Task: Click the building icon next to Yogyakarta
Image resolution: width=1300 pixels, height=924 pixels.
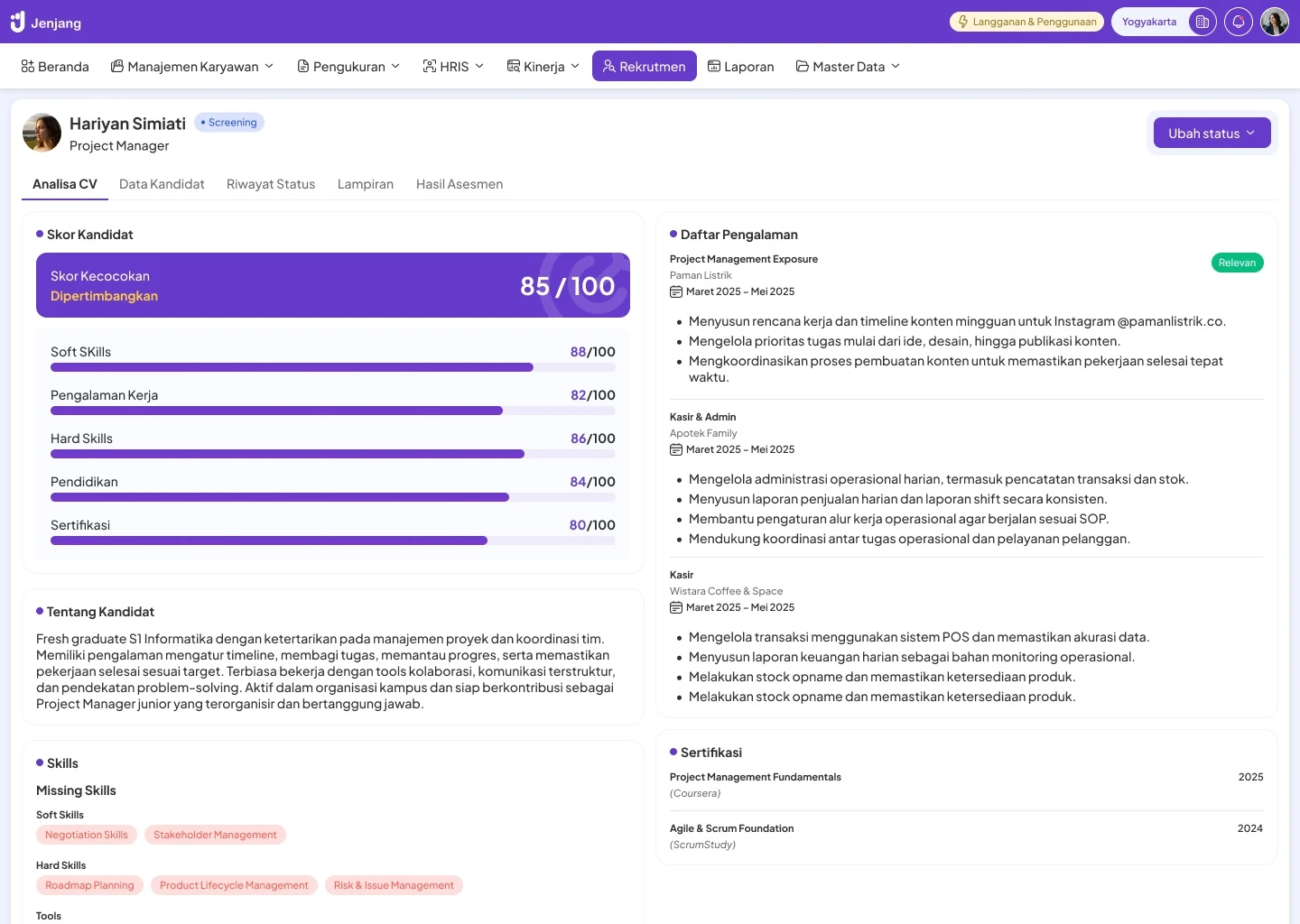Action: [1202, 22]
